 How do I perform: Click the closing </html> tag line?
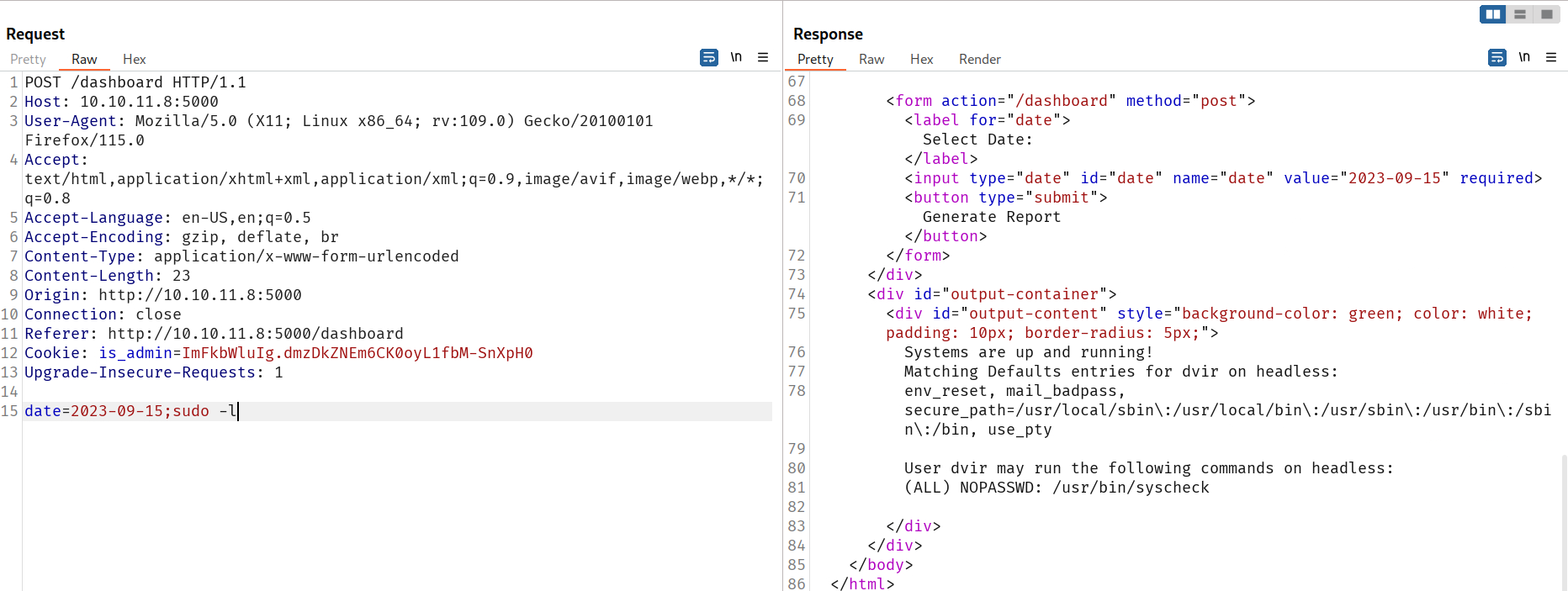coord(862,583)
